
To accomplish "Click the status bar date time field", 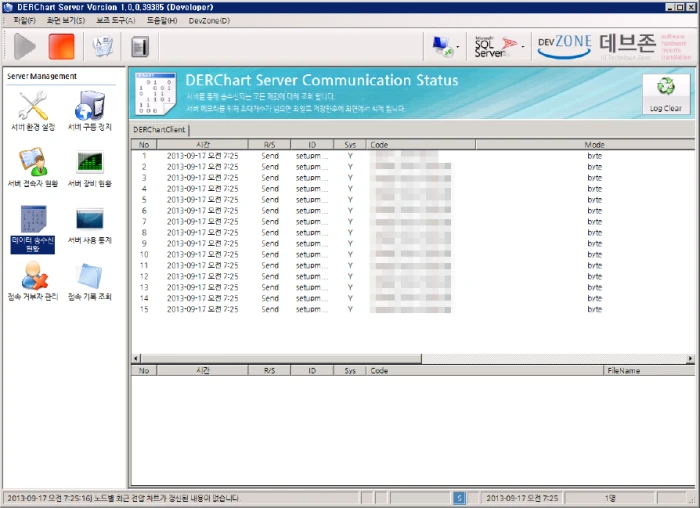I will coord(522,498).
